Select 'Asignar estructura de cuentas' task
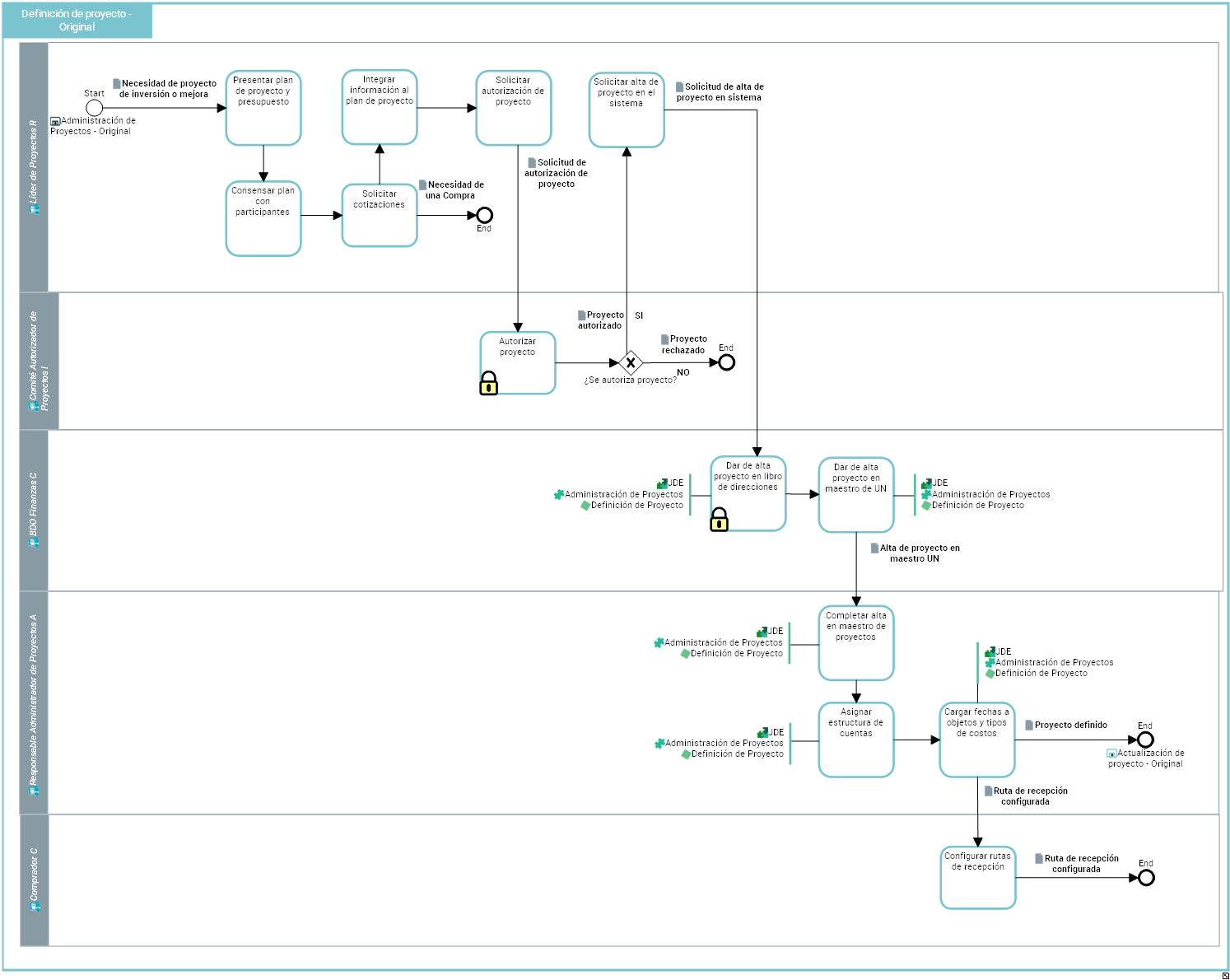Image resolution: width=1230 pixels, height=980 pixels. tap(856, 740)
